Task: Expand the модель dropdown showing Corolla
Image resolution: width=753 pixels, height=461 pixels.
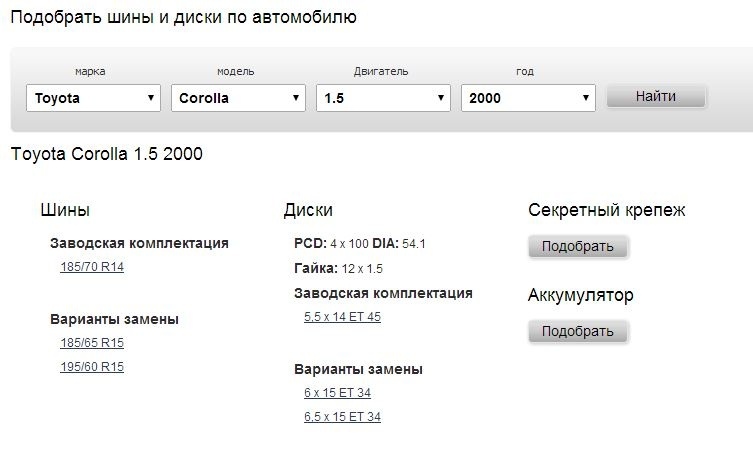Action: pos(238,98)
